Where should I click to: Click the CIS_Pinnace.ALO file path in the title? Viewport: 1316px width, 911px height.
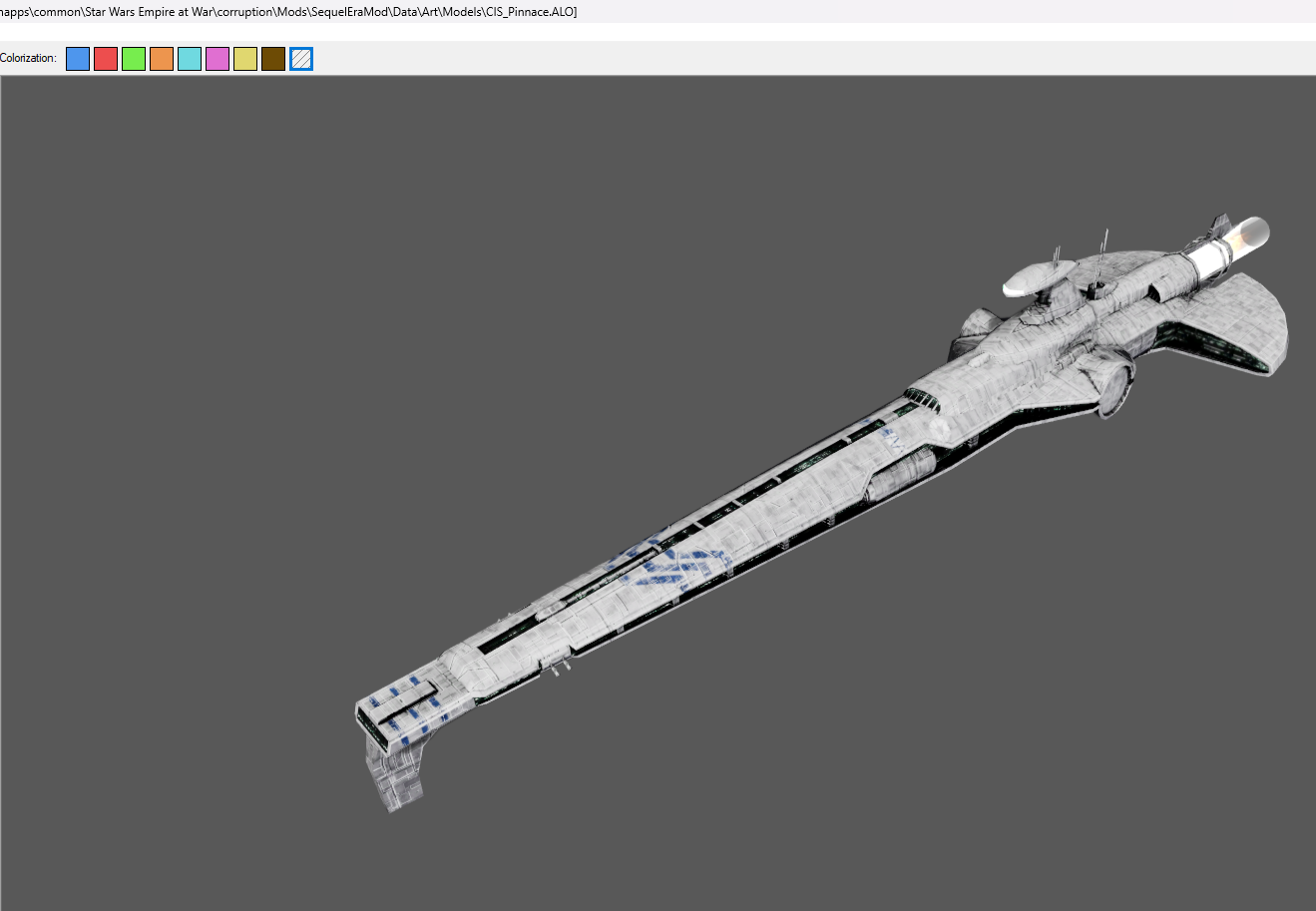[x=288, y=12]
